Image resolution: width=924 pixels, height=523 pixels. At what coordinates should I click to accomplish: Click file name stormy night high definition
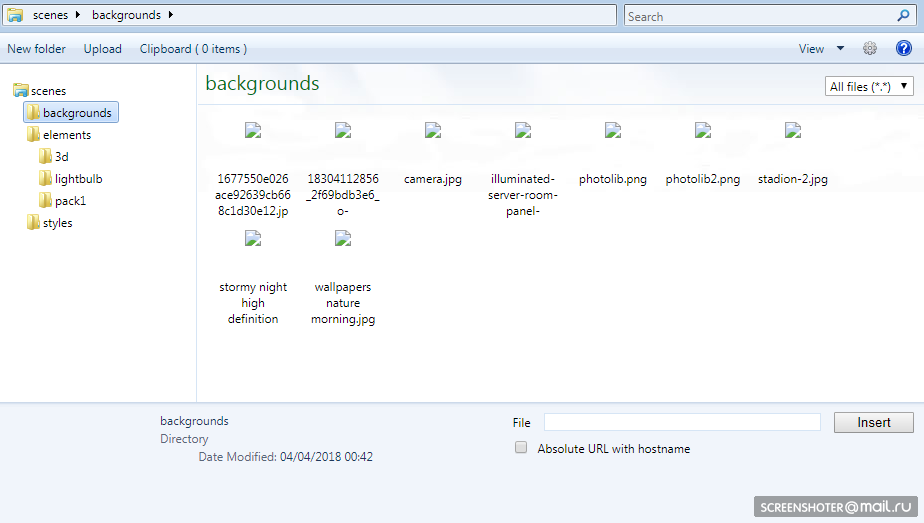(253, 303)
